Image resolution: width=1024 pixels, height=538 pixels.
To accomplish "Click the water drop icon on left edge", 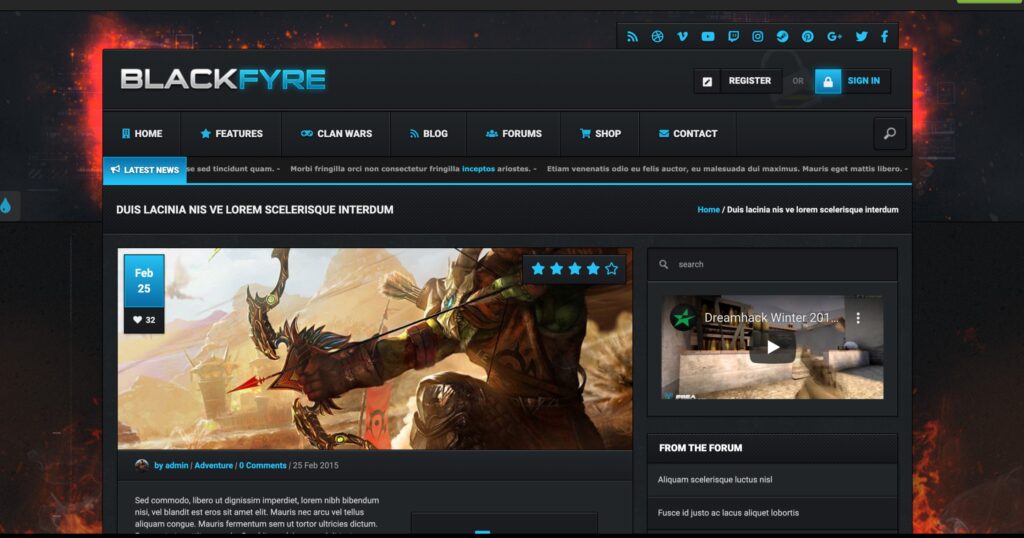I will tap(6, 206).
